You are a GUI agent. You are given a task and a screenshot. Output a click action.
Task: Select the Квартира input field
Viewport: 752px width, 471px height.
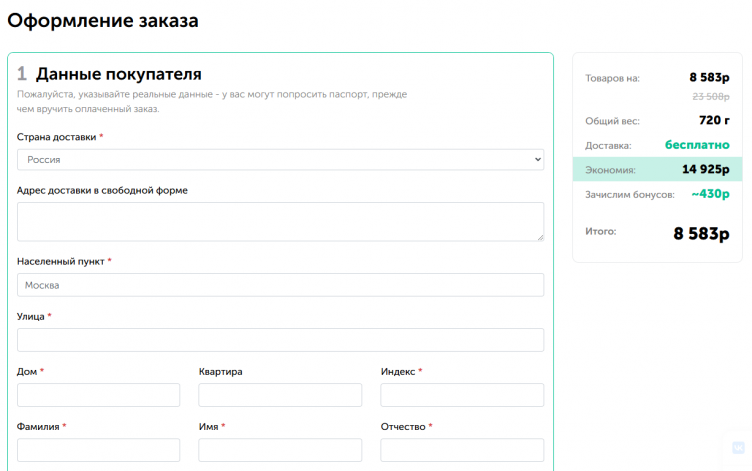280,395
